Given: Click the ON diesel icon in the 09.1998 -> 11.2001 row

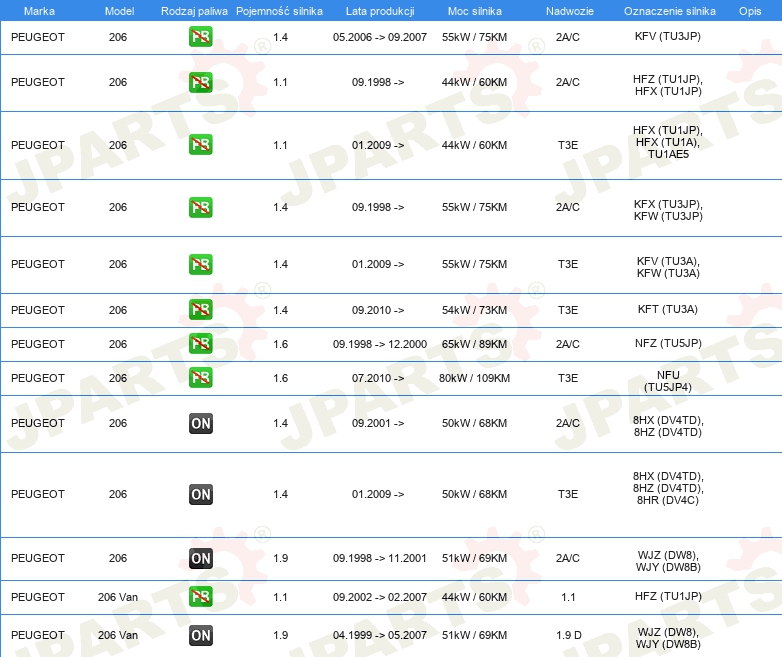Looking at the screenshot, I should click(200, 558).
